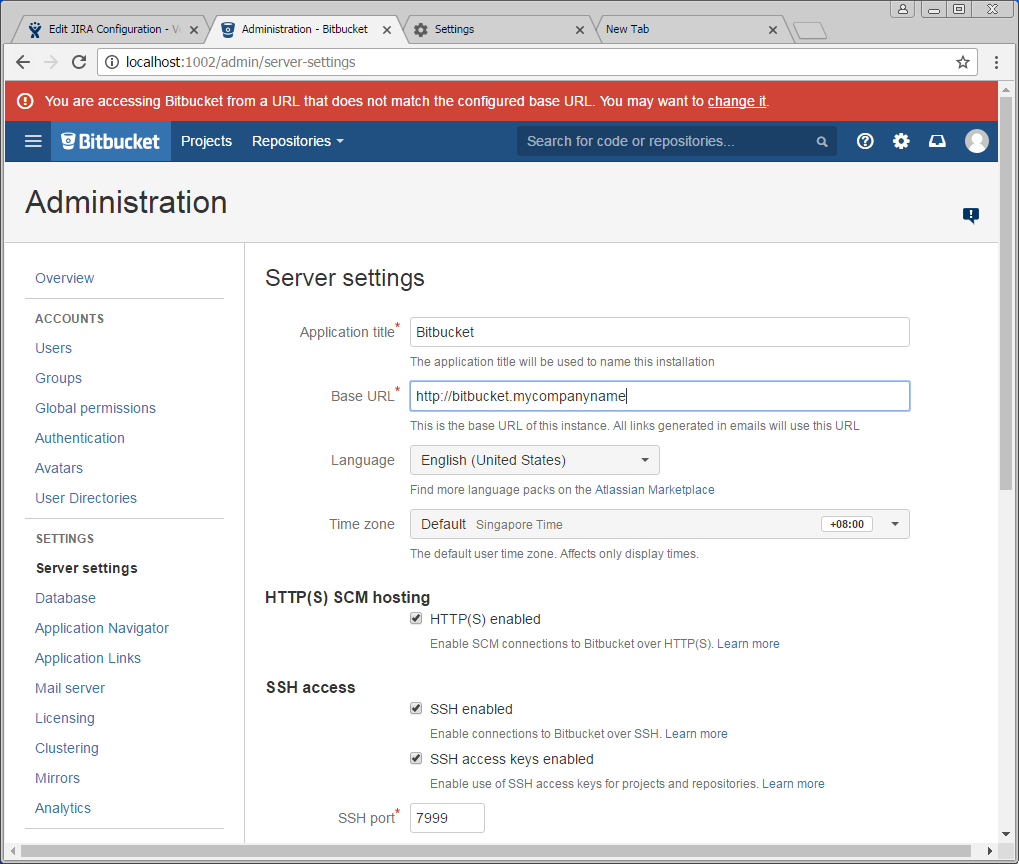Viewport: 1019px width, 864px height.
Task: Click the horizontal scrollbar thumb
Action: click(x=496, y=851)
